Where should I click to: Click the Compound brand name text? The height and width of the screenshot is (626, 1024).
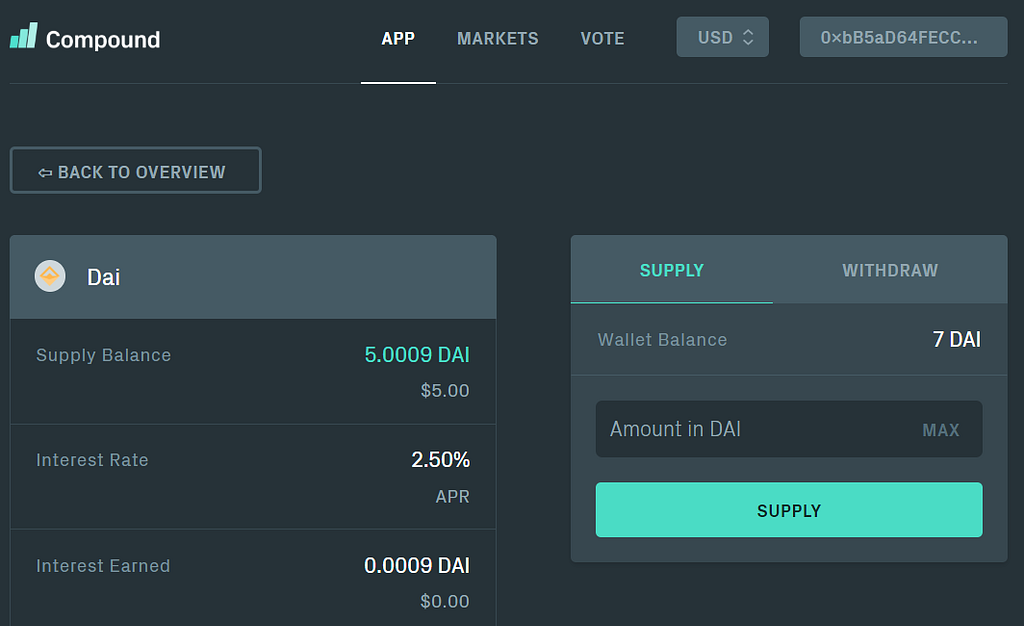[x=103, y=40]
